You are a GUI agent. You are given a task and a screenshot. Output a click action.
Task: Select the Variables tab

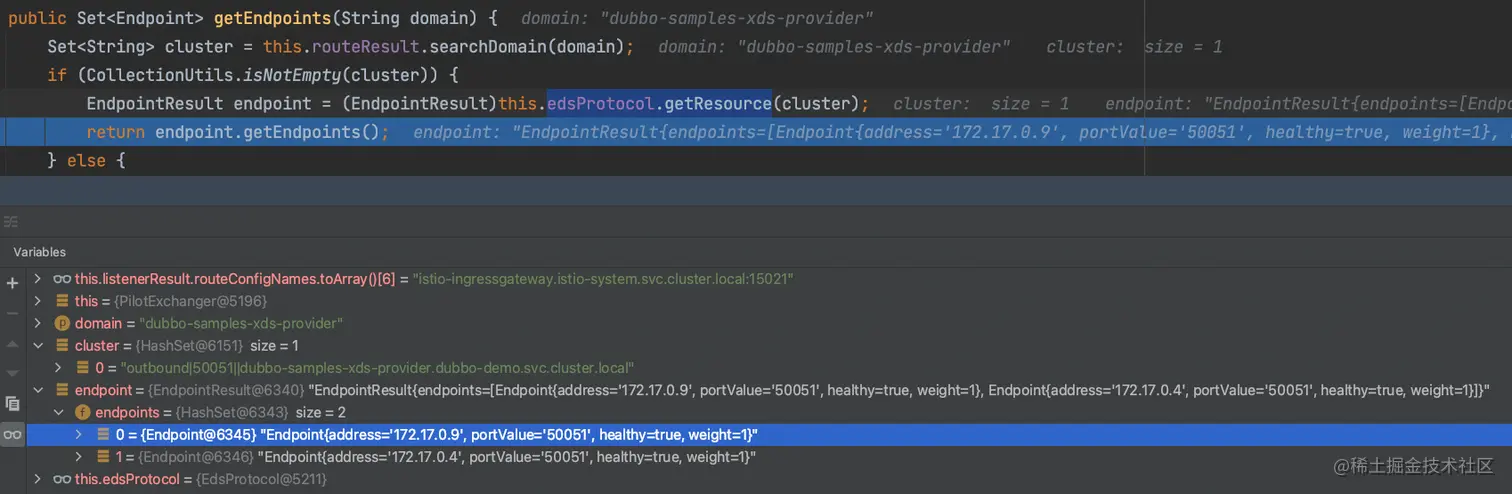[39, 252]
